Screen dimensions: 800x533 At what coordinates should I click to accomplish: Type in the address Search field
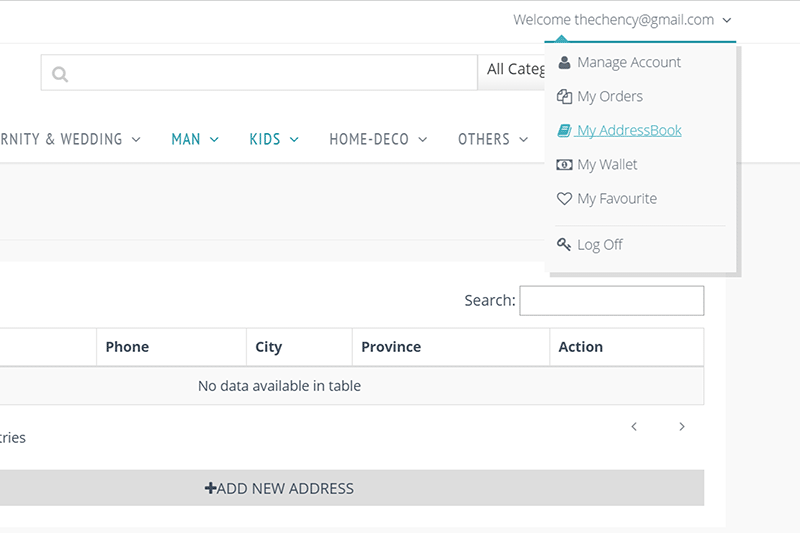pyautogui.click(x=611, y=300)
